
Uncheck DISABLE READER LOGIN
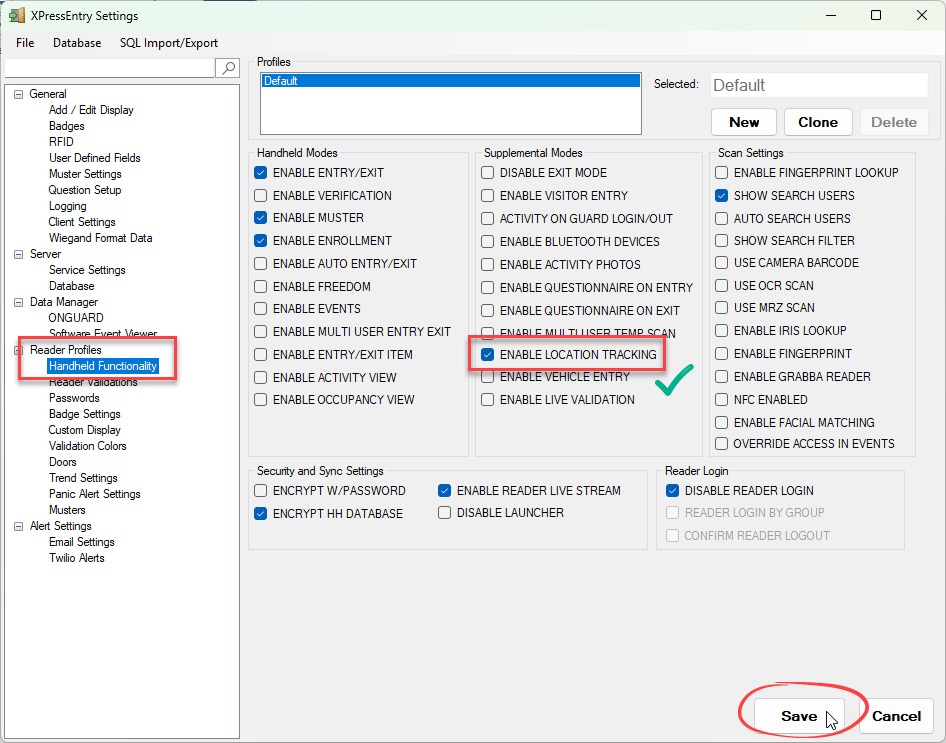tap(673, 491)
